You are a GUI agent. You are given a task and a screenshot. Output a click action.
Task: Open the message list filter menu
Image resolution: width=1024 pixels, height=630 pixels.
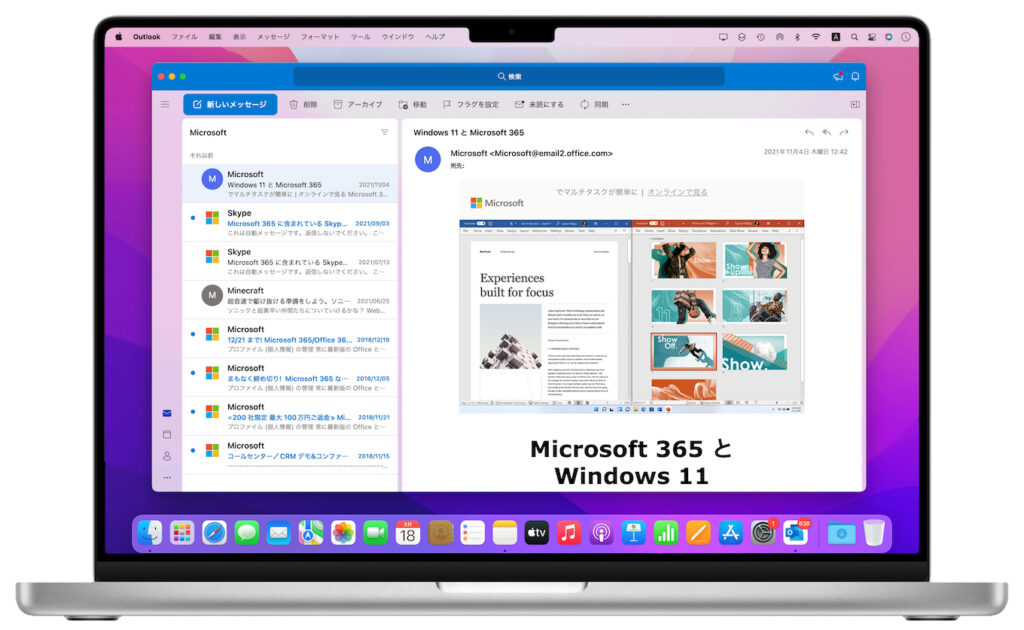pos(385,132)
